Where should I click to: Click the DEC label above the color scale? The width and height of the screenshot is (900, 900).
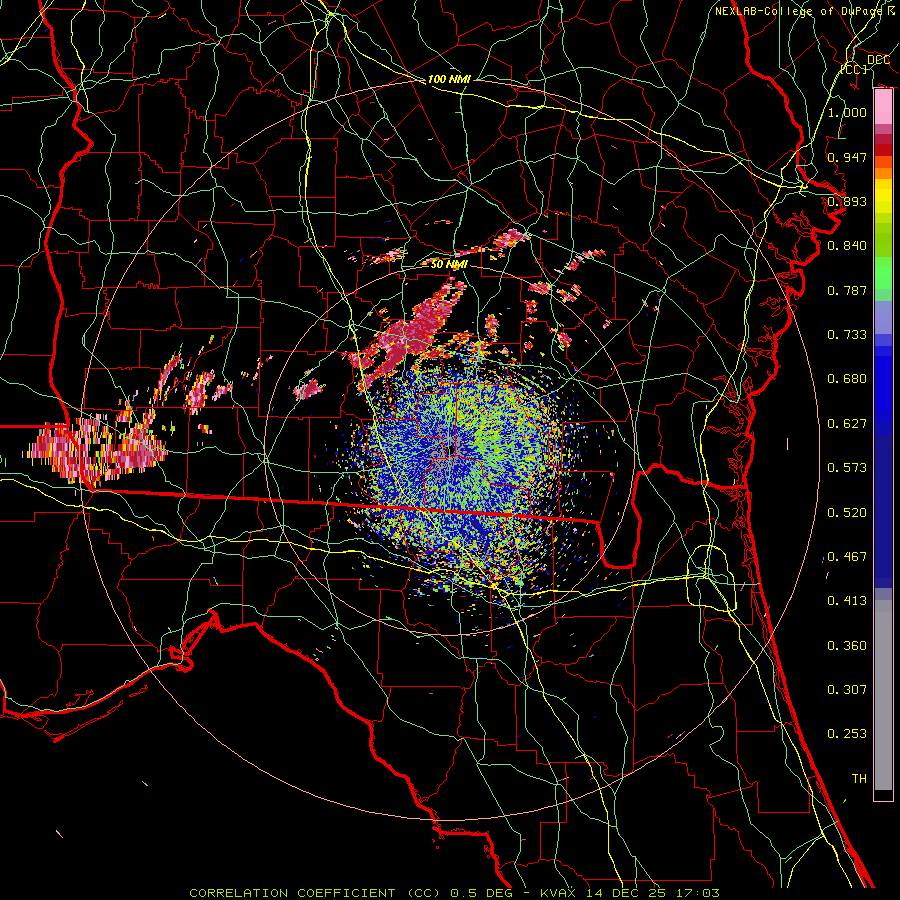878,60
